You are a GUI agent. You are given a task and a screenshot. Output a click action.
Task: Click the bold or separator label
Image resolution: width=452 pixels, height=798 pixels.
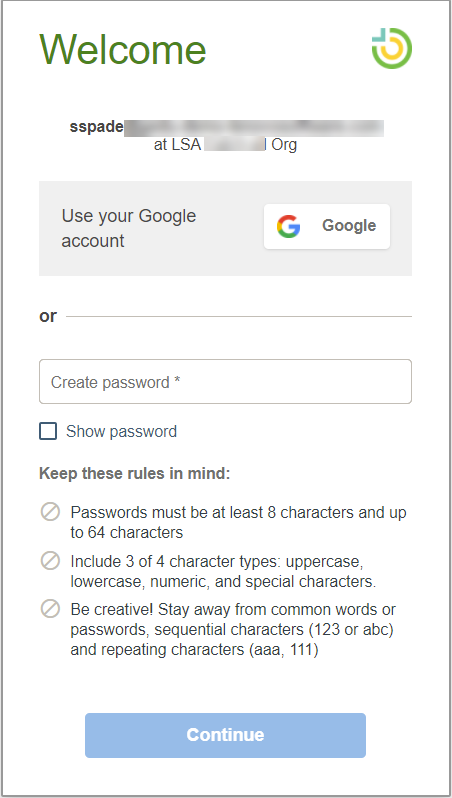pyautogui.click(x=48, y=317)
